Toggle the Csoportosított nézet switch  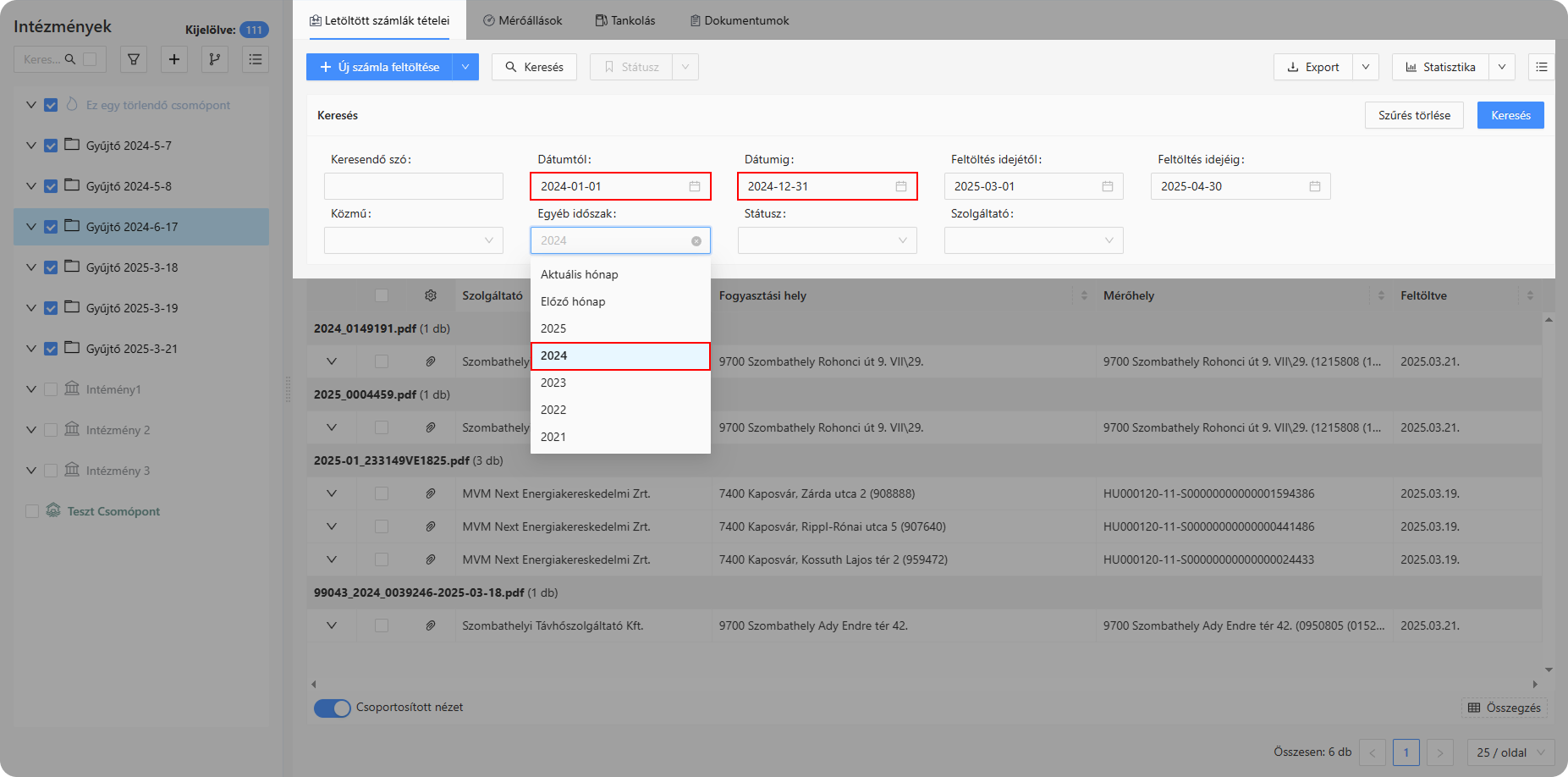pyautogui.click(x=332, y=708)
